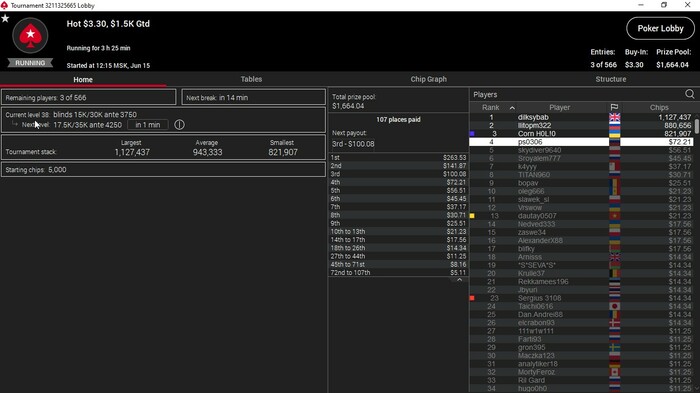Click the favorite star icon
This screenshot has height=393, width=700.
coord(5,18)
